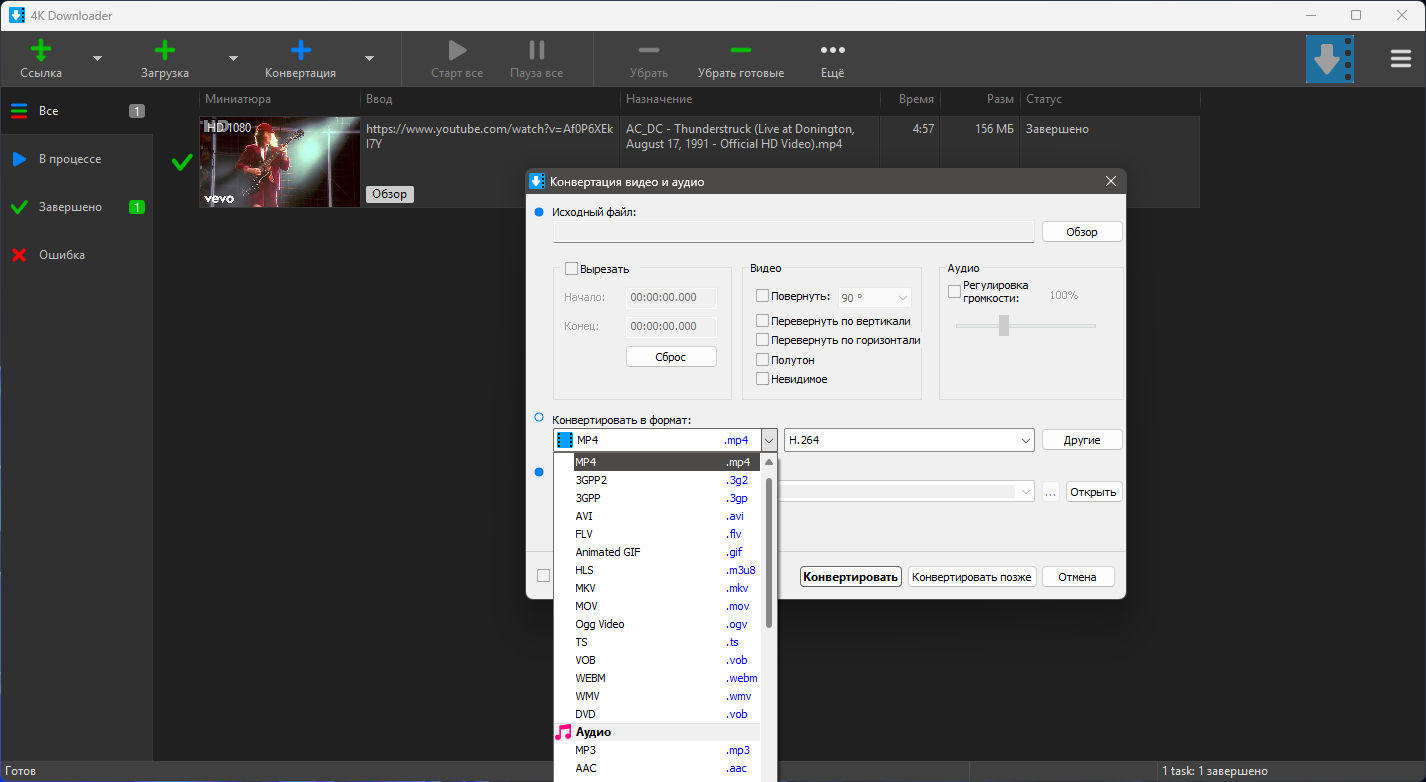The width and height of the screenshot is (1426, 782).
Task: Click the Исходный файл input field
Action: [x=793, y=232]
